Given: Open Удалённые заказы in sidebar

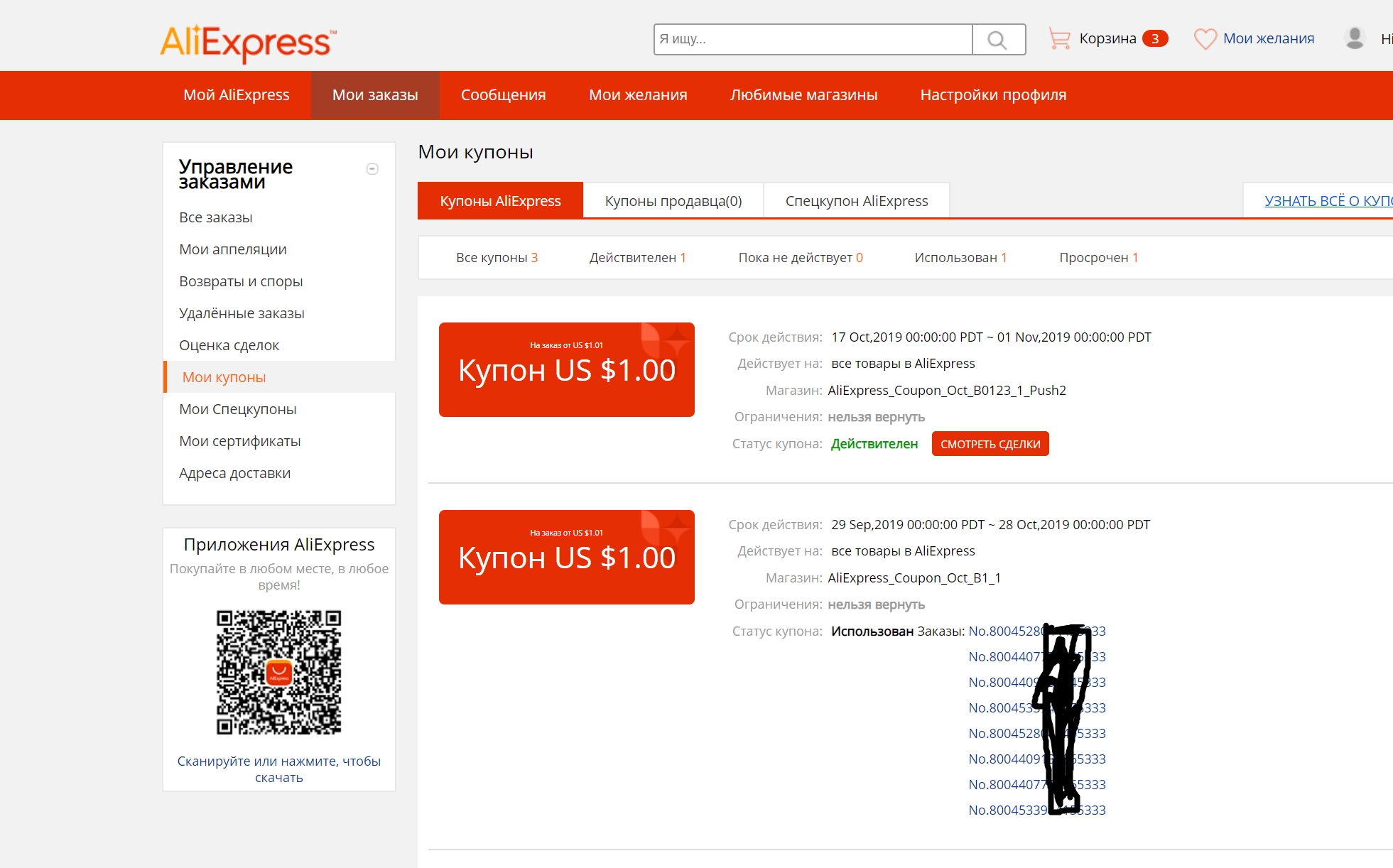Looking at the screenshot, I should [242, 313].
